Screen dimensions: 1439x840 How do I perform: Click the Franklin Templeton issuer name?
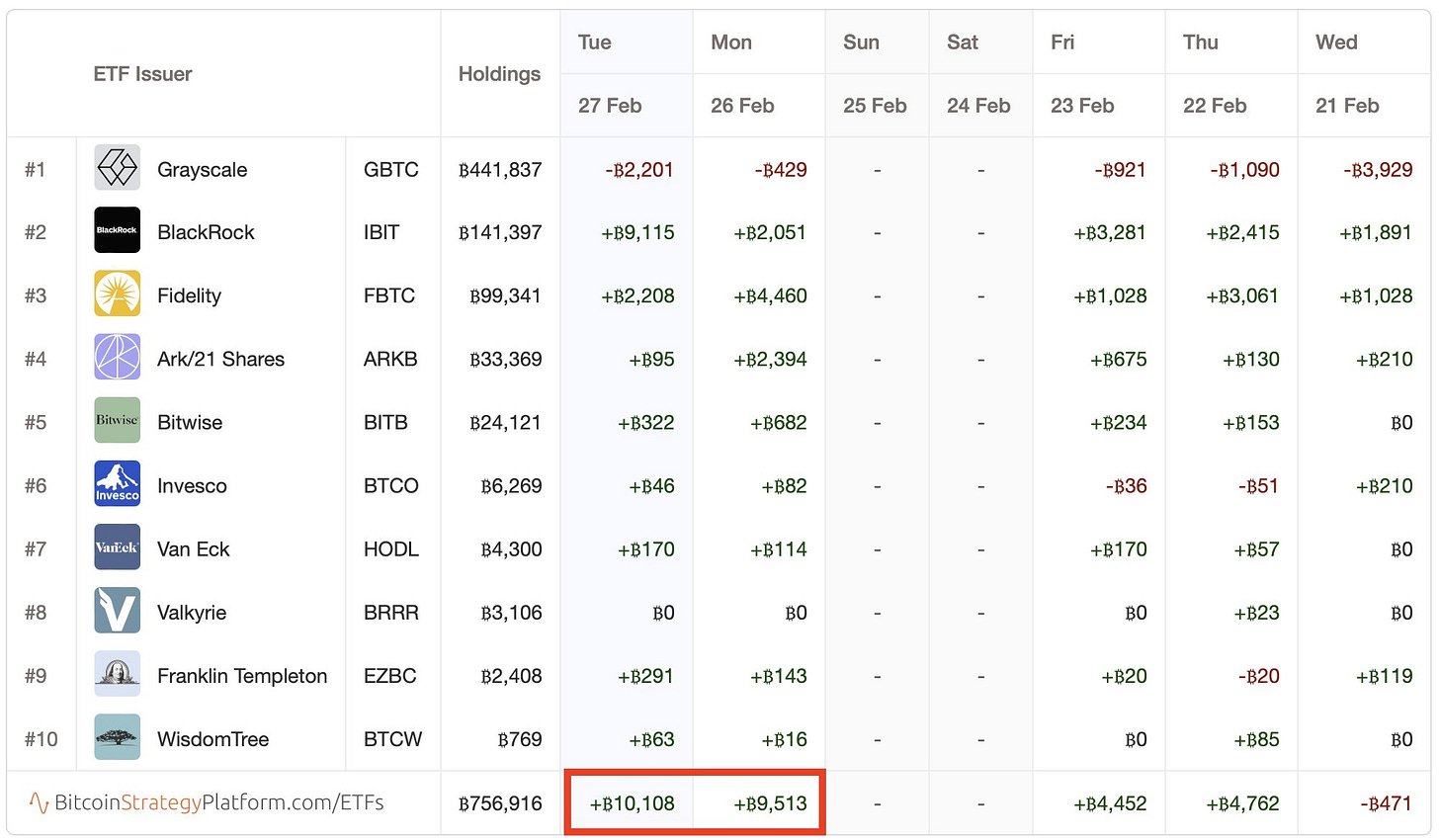pyautogui.click(x=242, y=676)
